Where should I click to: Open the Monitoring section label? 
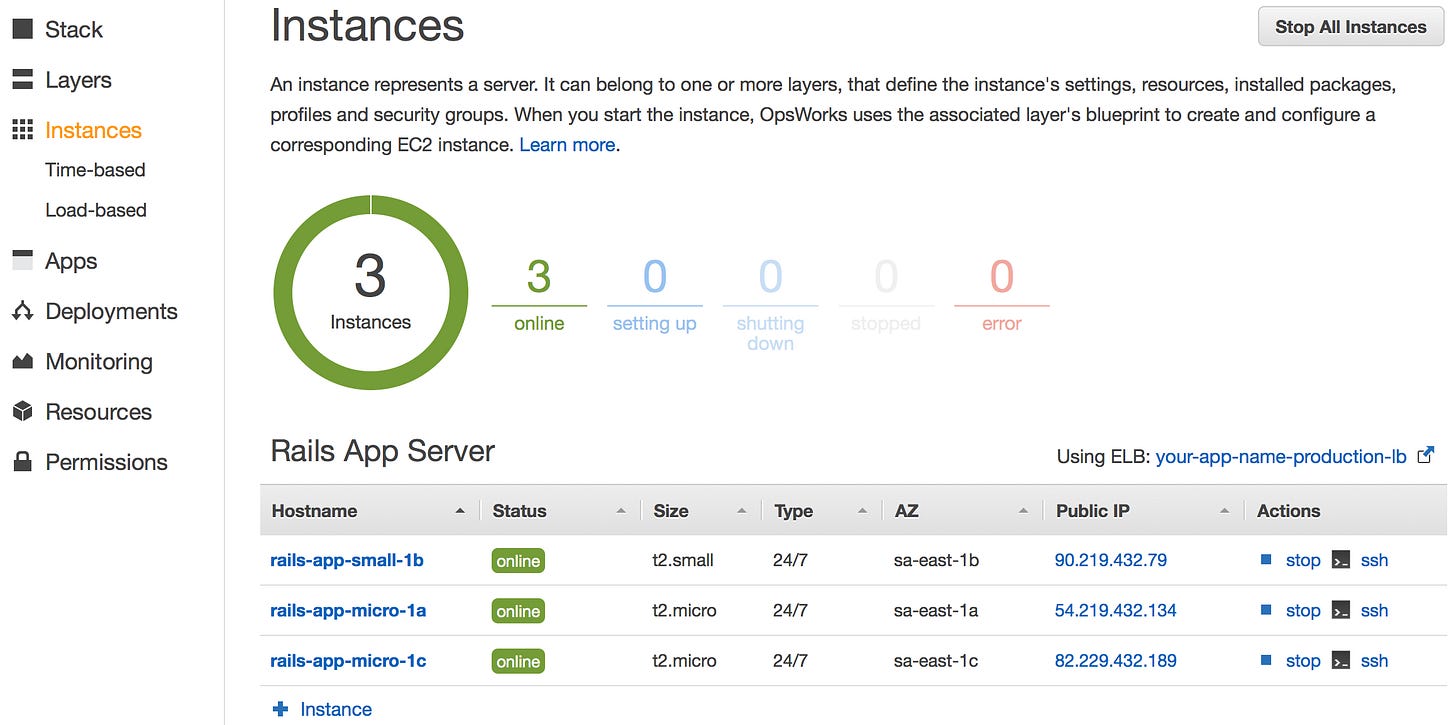click(x=99, y=361)
